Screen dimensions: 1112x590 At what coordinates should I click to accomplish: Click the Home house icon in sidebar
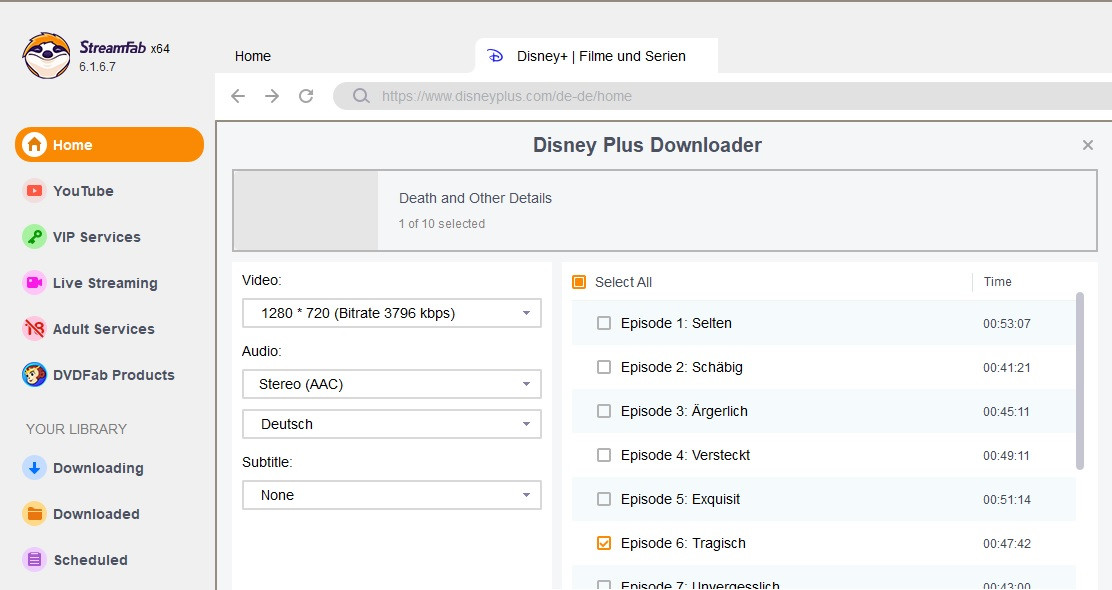[34, 145]
